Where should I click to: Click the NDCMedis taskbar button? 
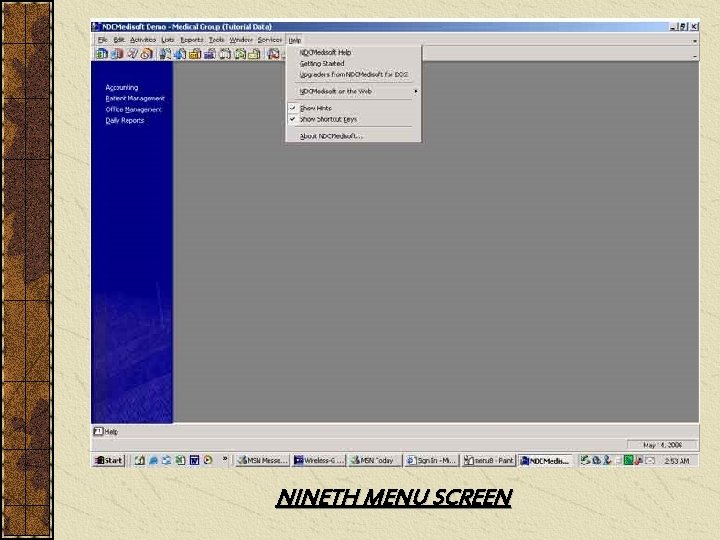tap(546, 460)
